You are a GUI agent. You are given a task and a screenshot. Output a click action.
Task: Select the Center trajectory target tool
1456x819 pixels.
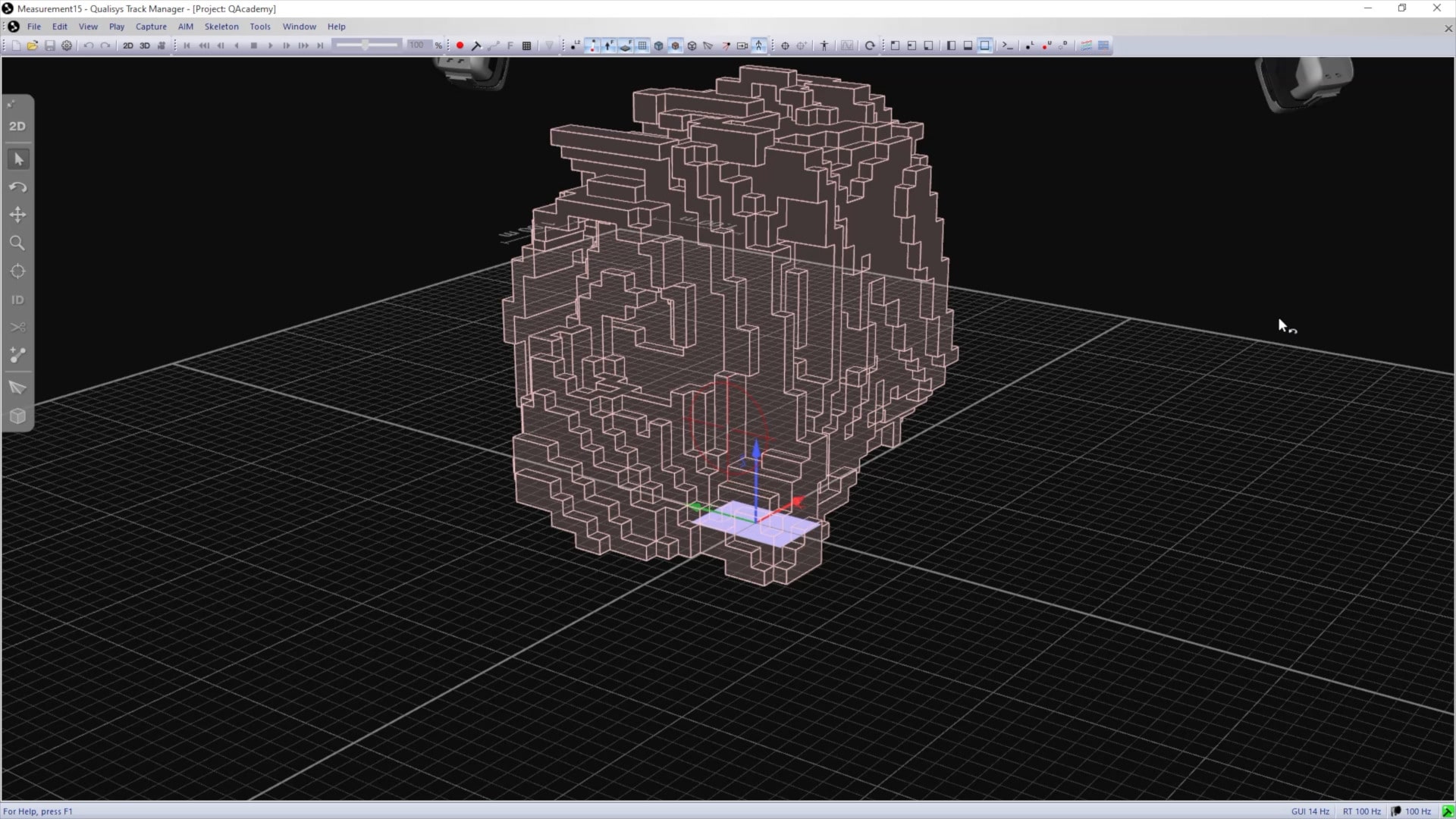18,271
